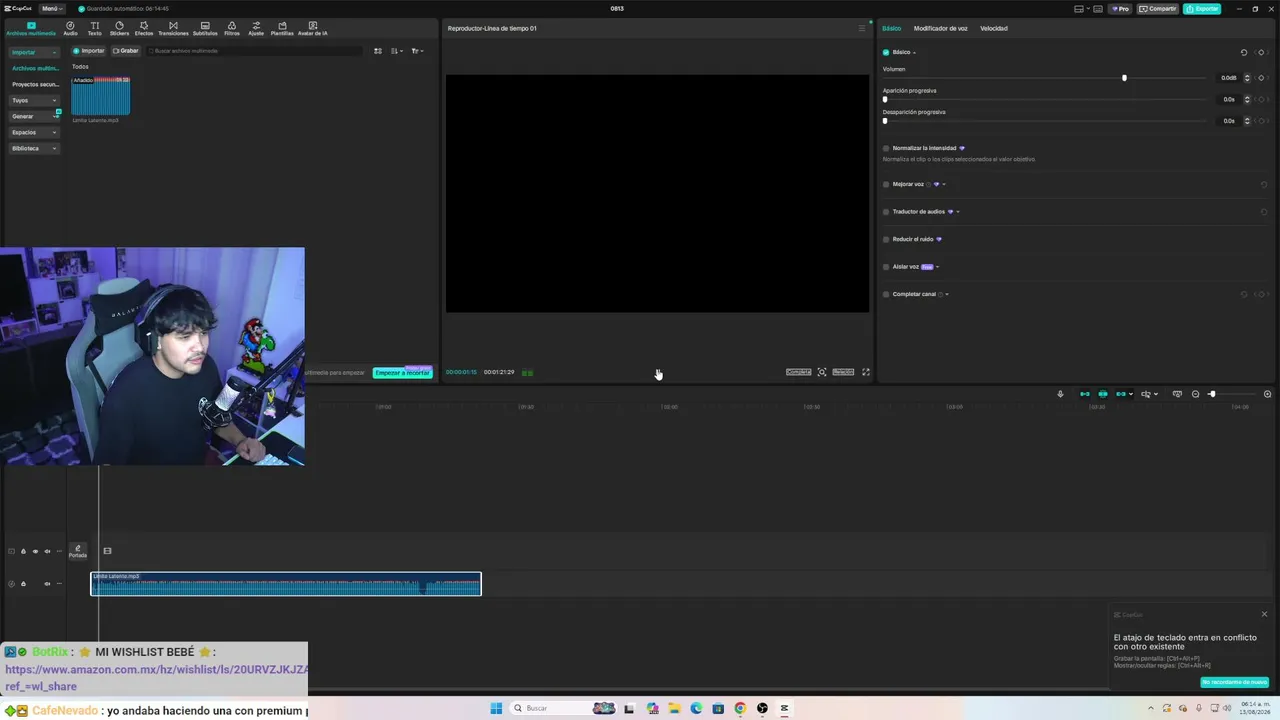Open the Texto panel

[95, 28]
